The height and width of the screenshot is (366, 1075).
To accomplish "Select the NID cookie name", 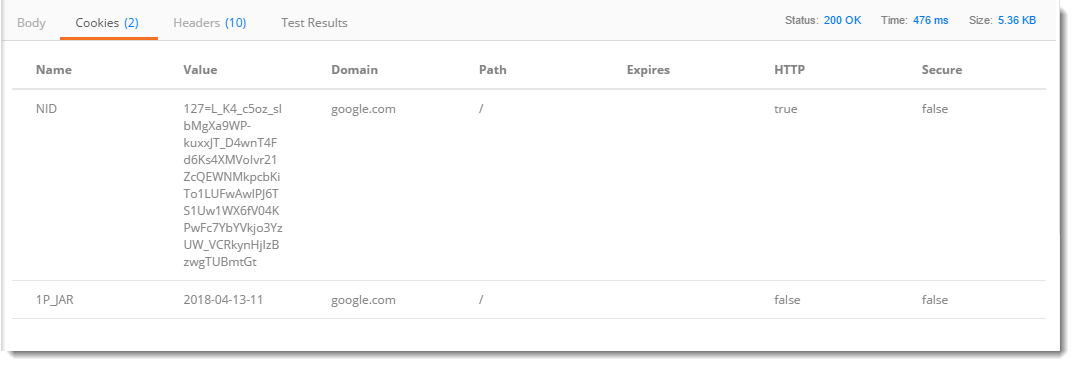I will [x=46, y=108].
